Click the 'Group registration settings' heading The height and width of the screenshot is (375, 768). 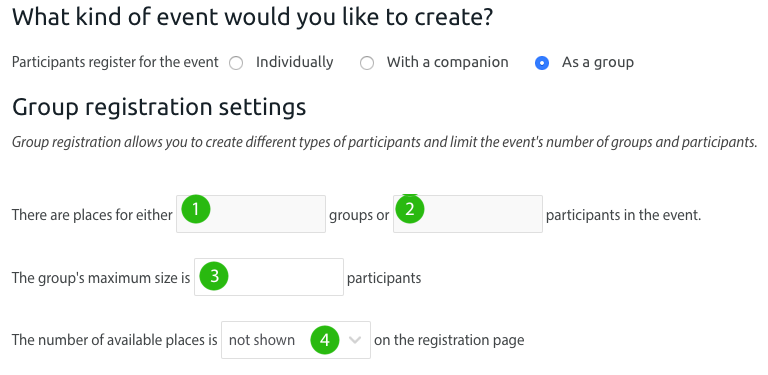click(159, 107)
